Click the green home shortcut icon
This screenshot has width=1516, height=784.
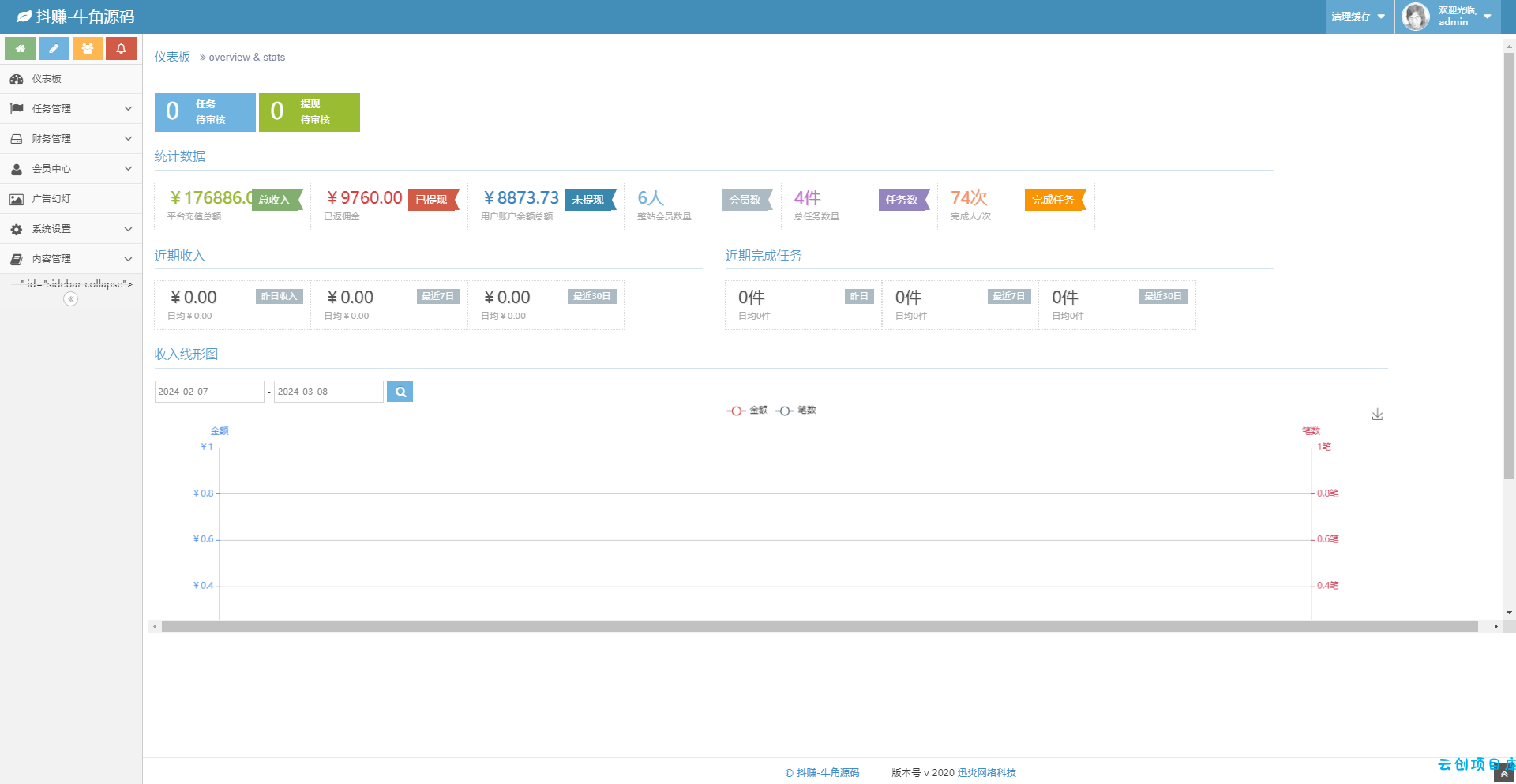click(x=21, y=49)
